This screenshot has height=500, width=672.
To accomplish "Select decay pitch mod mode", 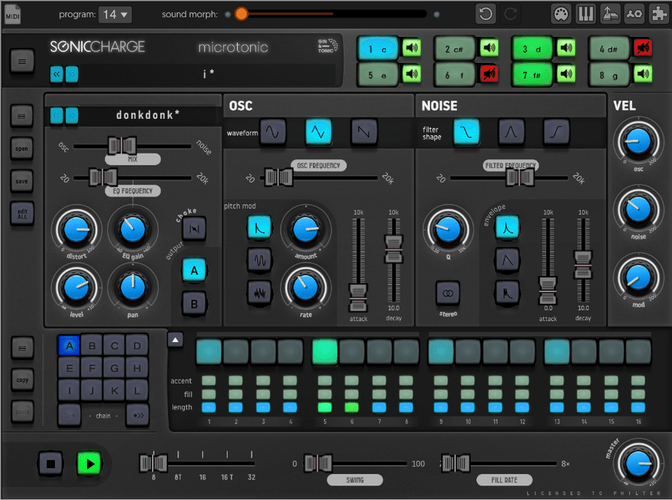I will 259,228.
